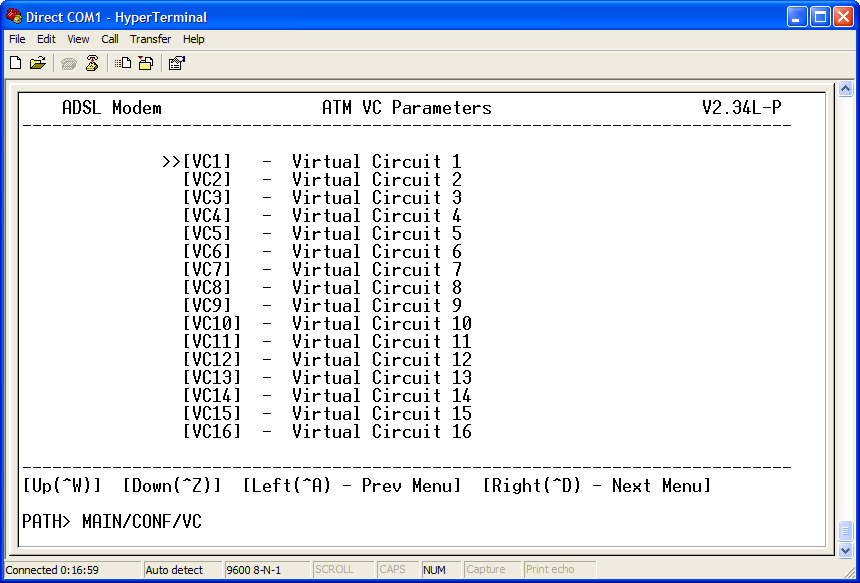Click the Receive file toolbar icon
This screenshot has height=583, width=860.
click(144, 62)
